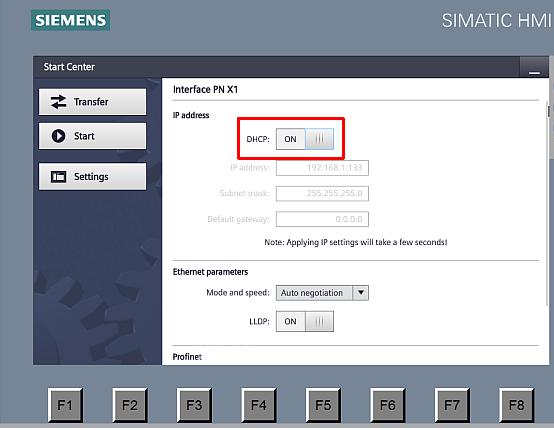
Task: Click the Siemens logo
Action: click(x=71, y=20)
